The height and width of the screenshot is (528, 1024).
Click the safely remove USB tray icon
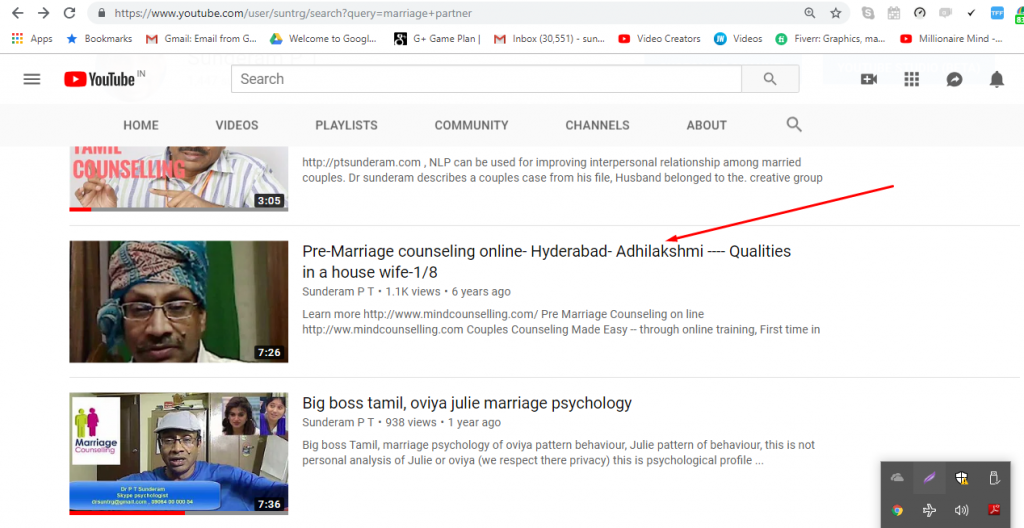(993, 478)
